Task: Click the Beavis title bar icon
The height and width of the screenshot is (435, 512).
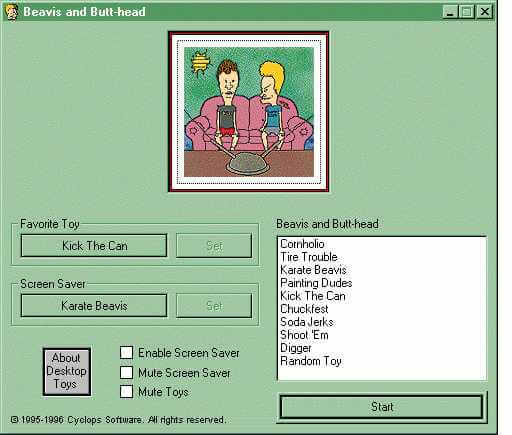Action: [11, 12]
